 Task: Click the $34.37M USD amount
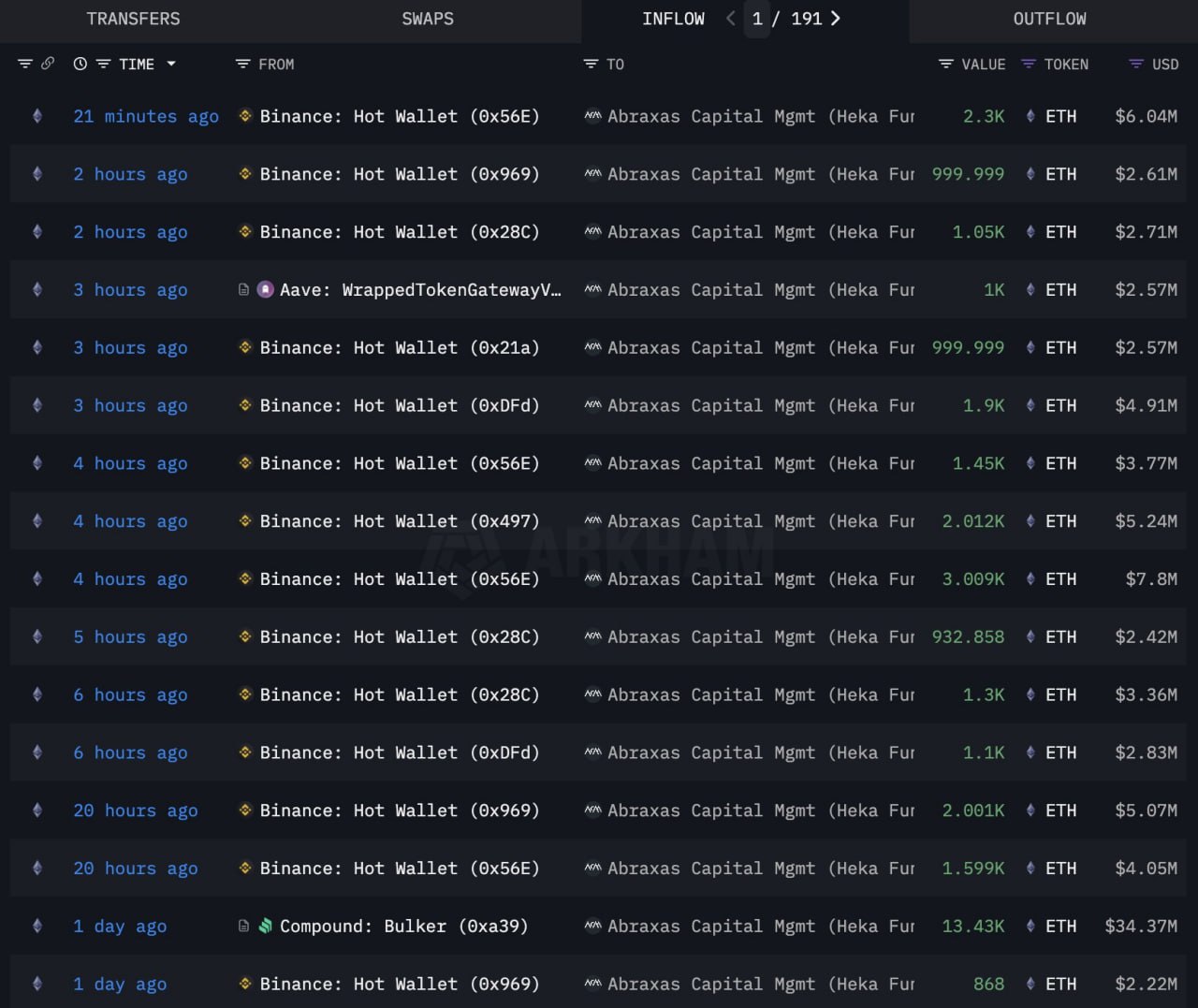tap(1141, 926)
